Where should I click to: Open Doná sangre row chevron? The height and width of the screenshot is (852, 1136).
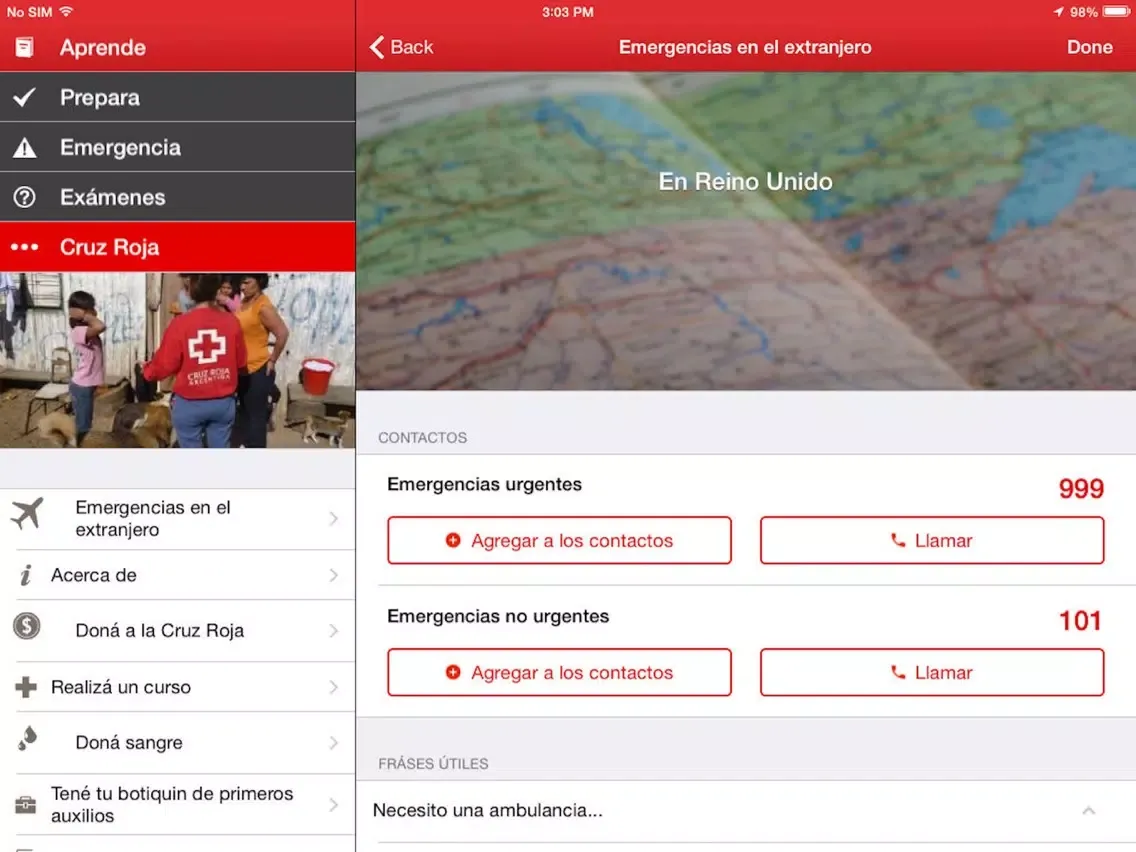click(333, 743)
